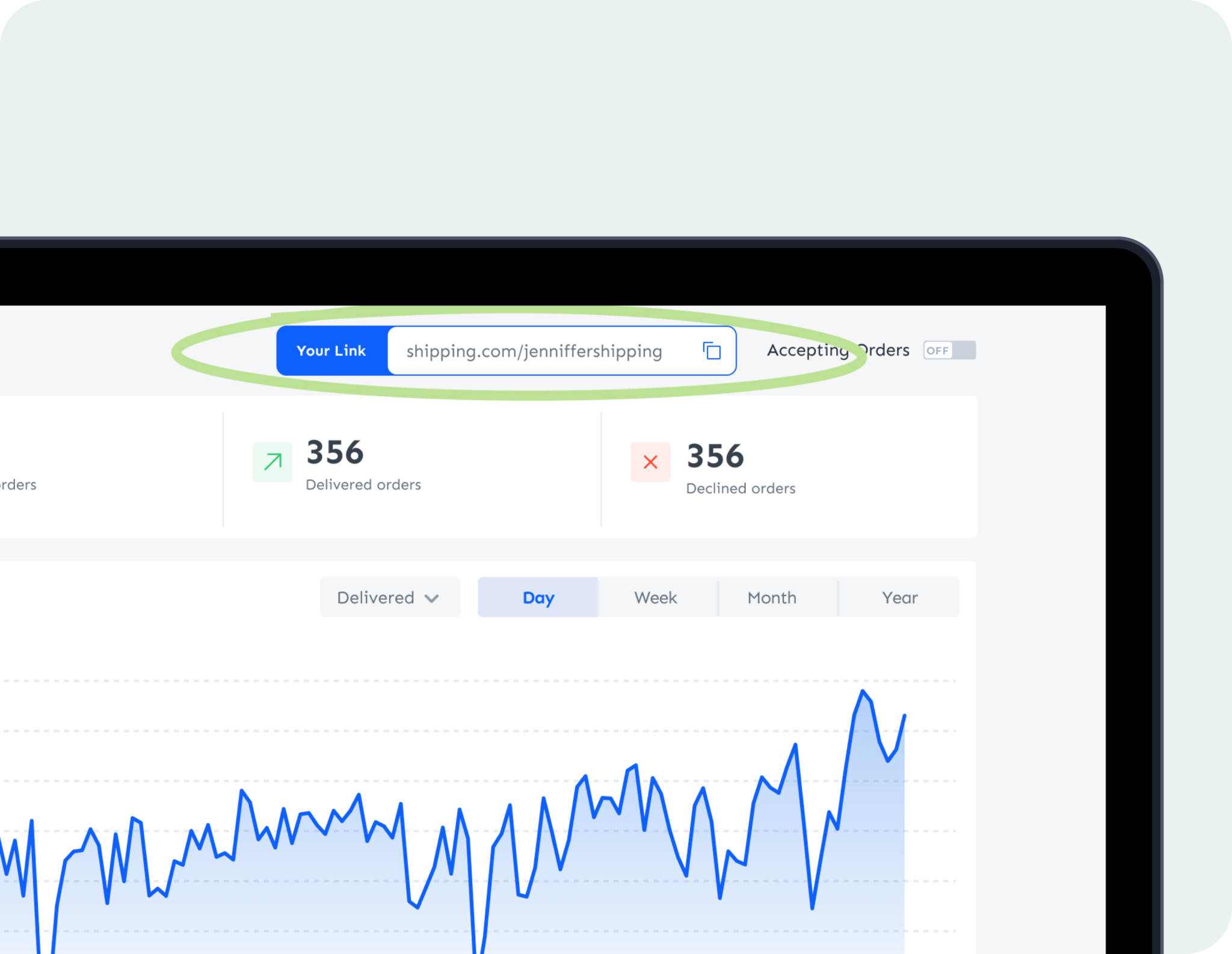1232x954 pixels.
Task: Click the Accepting Orders label text
Action: (x=837, y=350)
